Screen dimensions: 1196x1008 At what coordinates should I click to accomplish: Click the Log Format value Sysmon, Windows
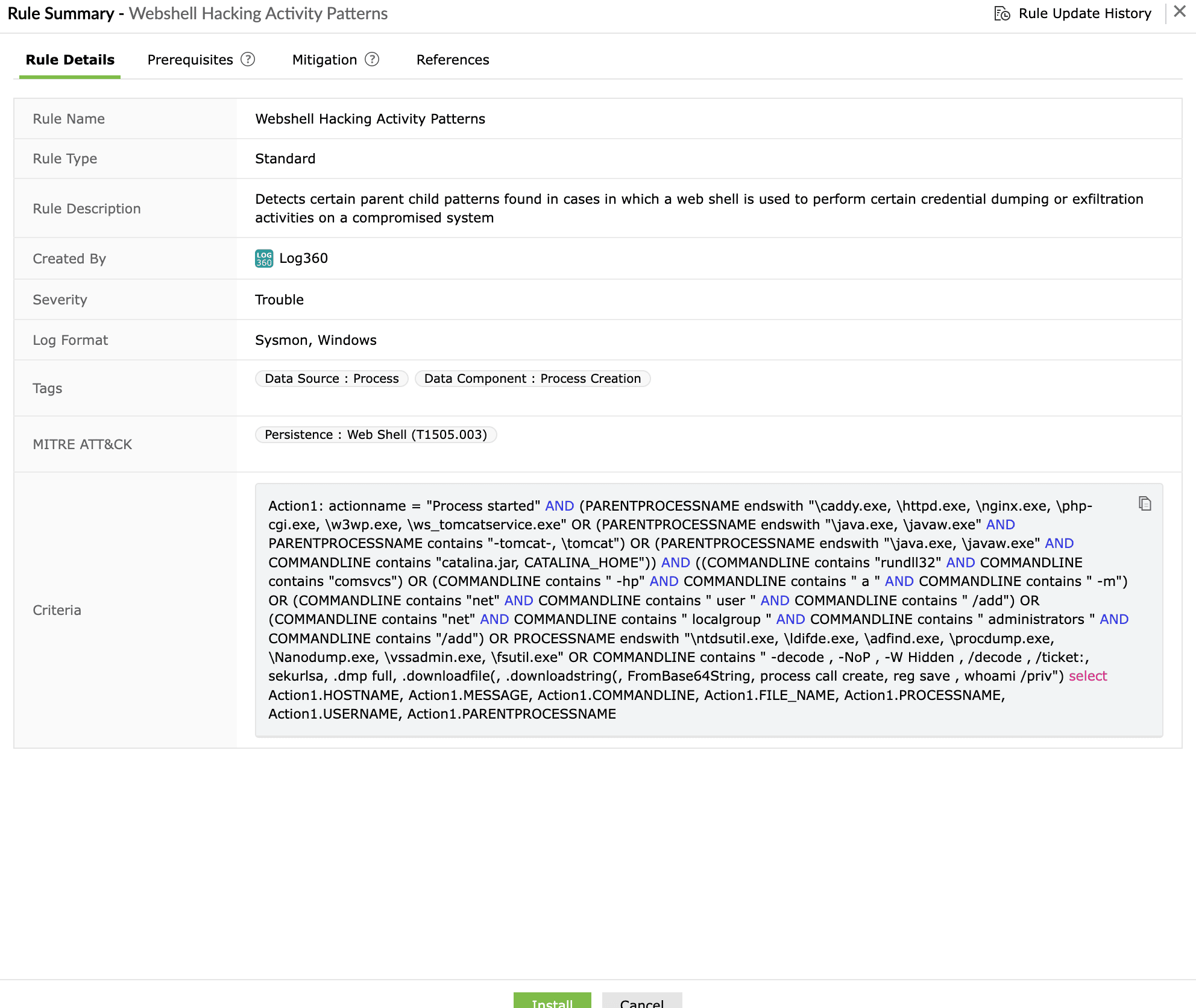315,339
